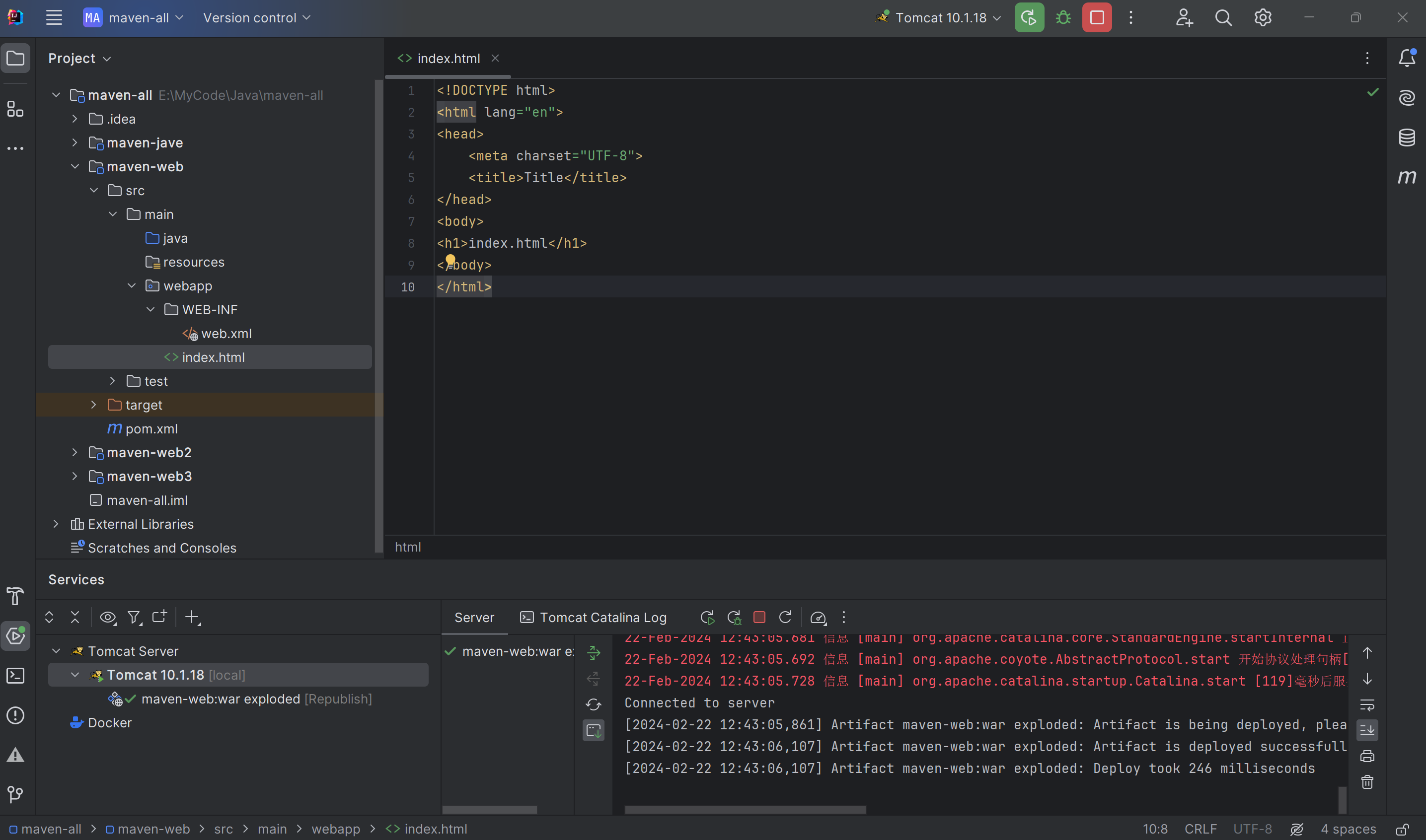Open Project view dropdown
The image size is (1426, 840).
79,58
